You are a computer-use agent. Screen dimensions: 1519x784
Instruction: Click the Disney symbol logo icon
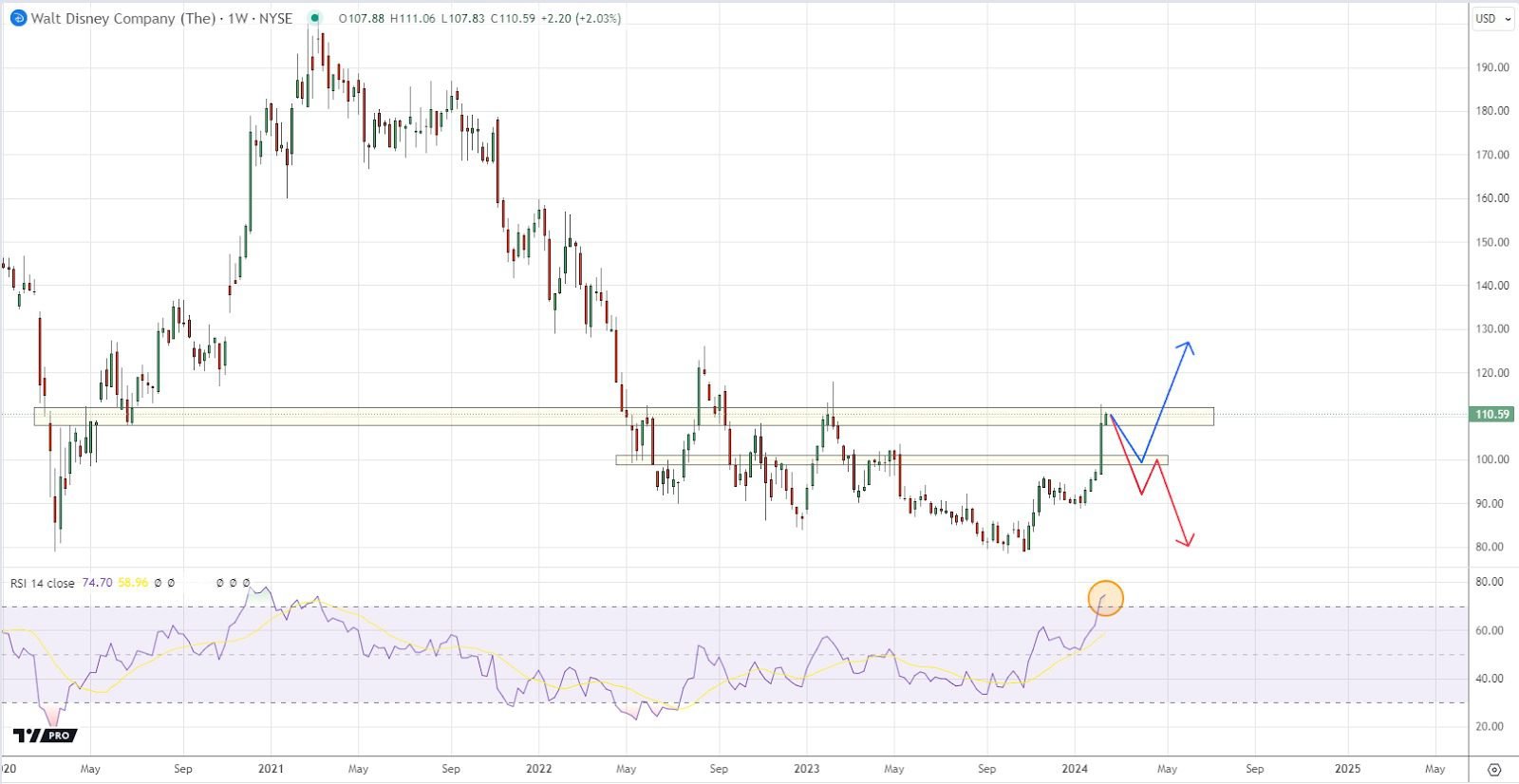coord(17,18)
